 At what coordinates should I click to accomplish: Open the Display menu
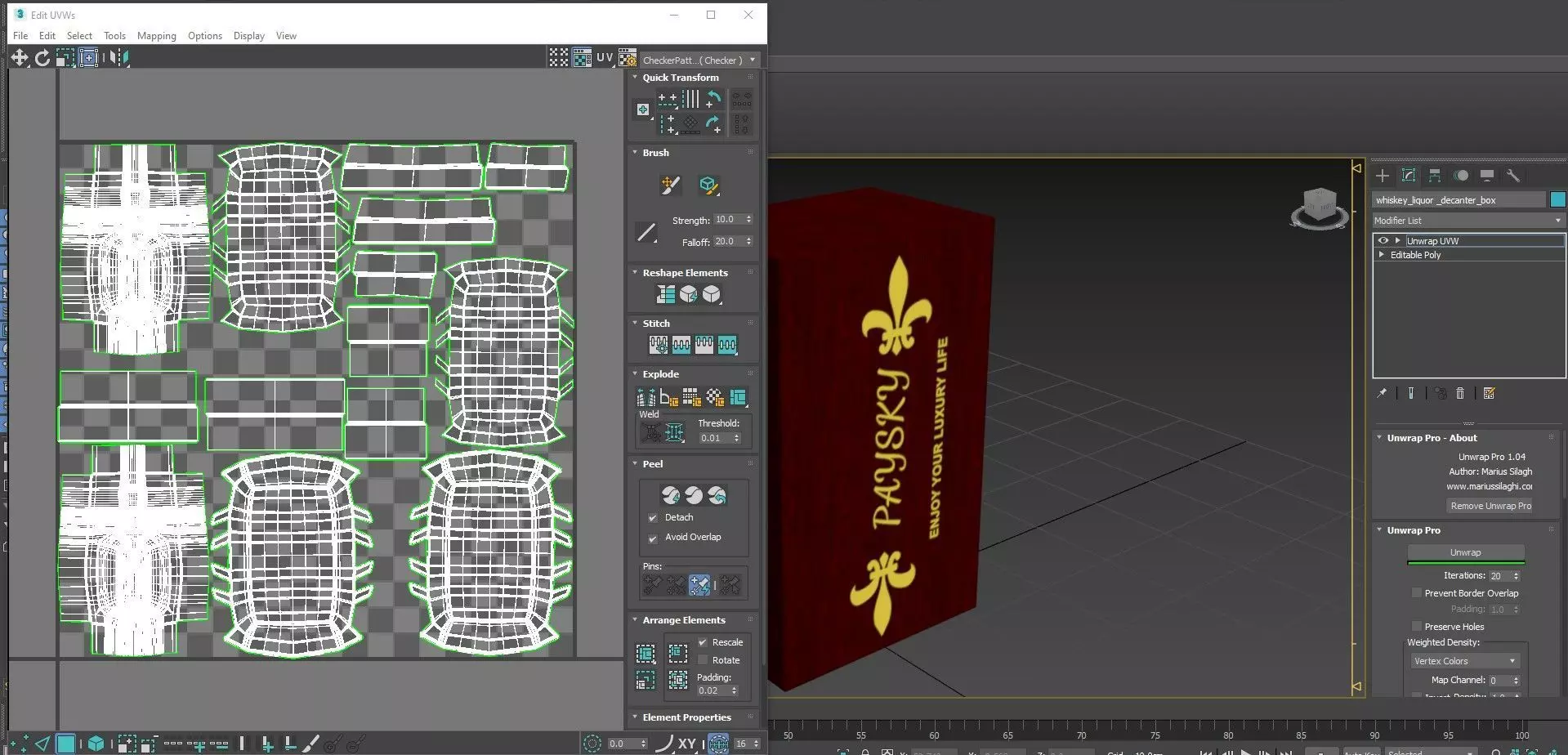tap(249, 36)
